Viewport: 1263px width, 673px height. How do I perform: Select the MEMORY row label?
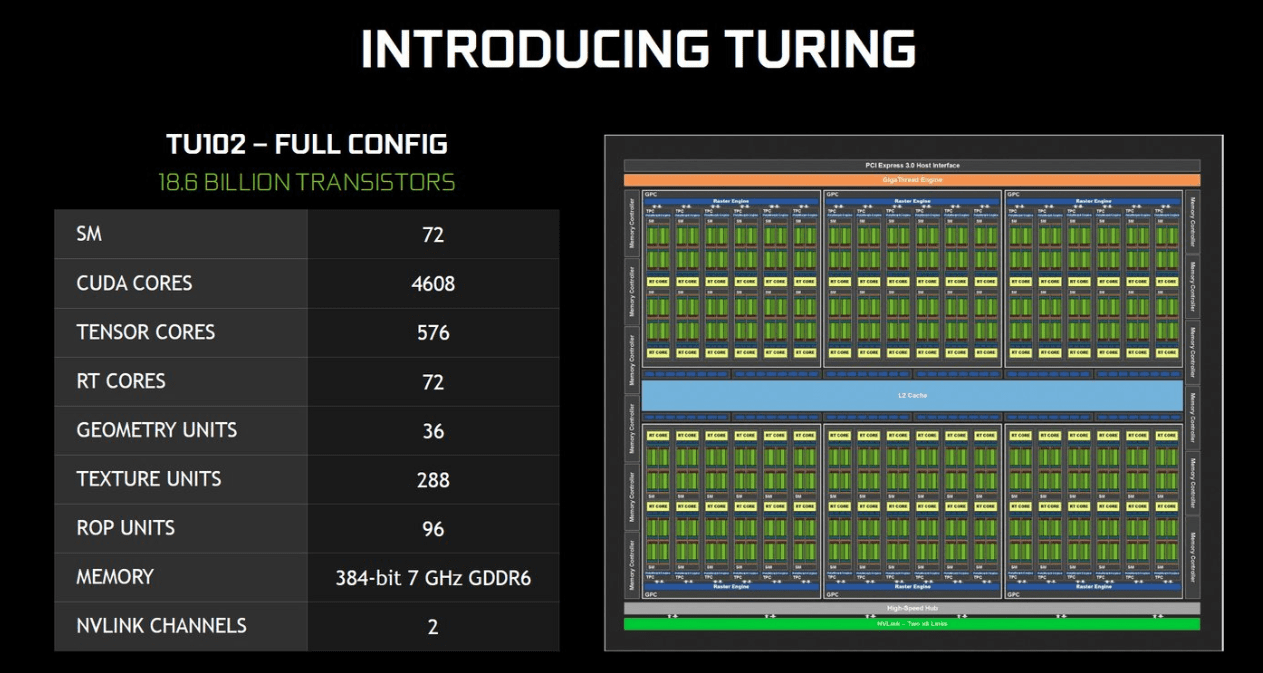coord(115,577)
